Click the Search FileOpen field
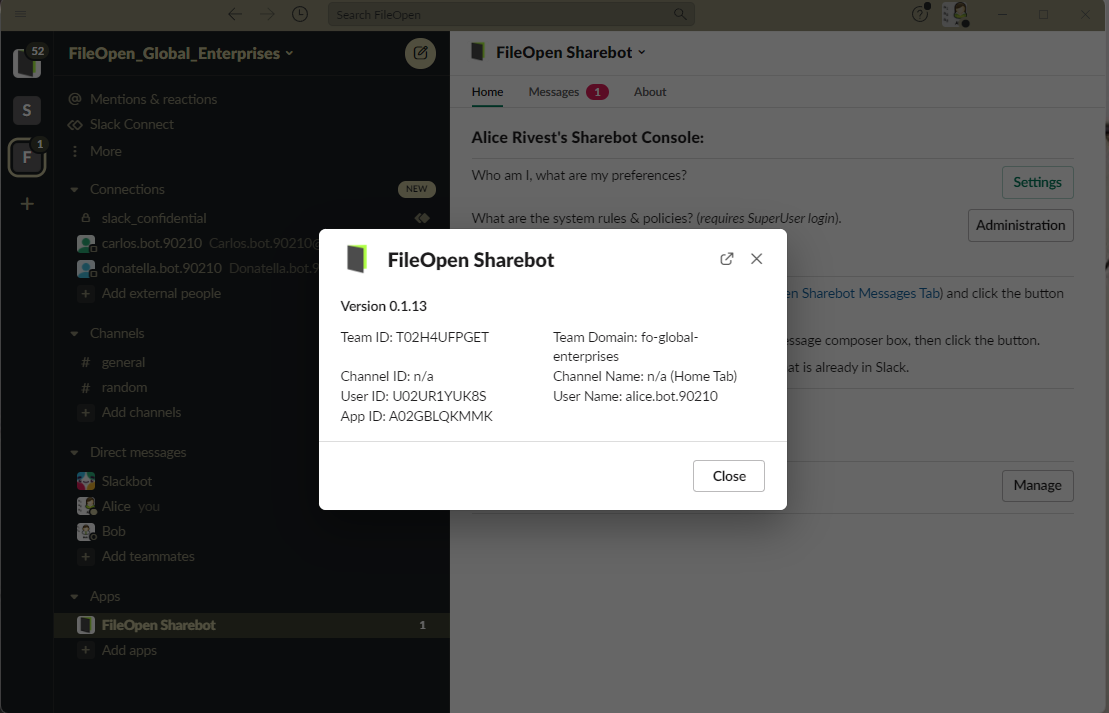This screenshot has width=1109, height=713. point(511,14)
